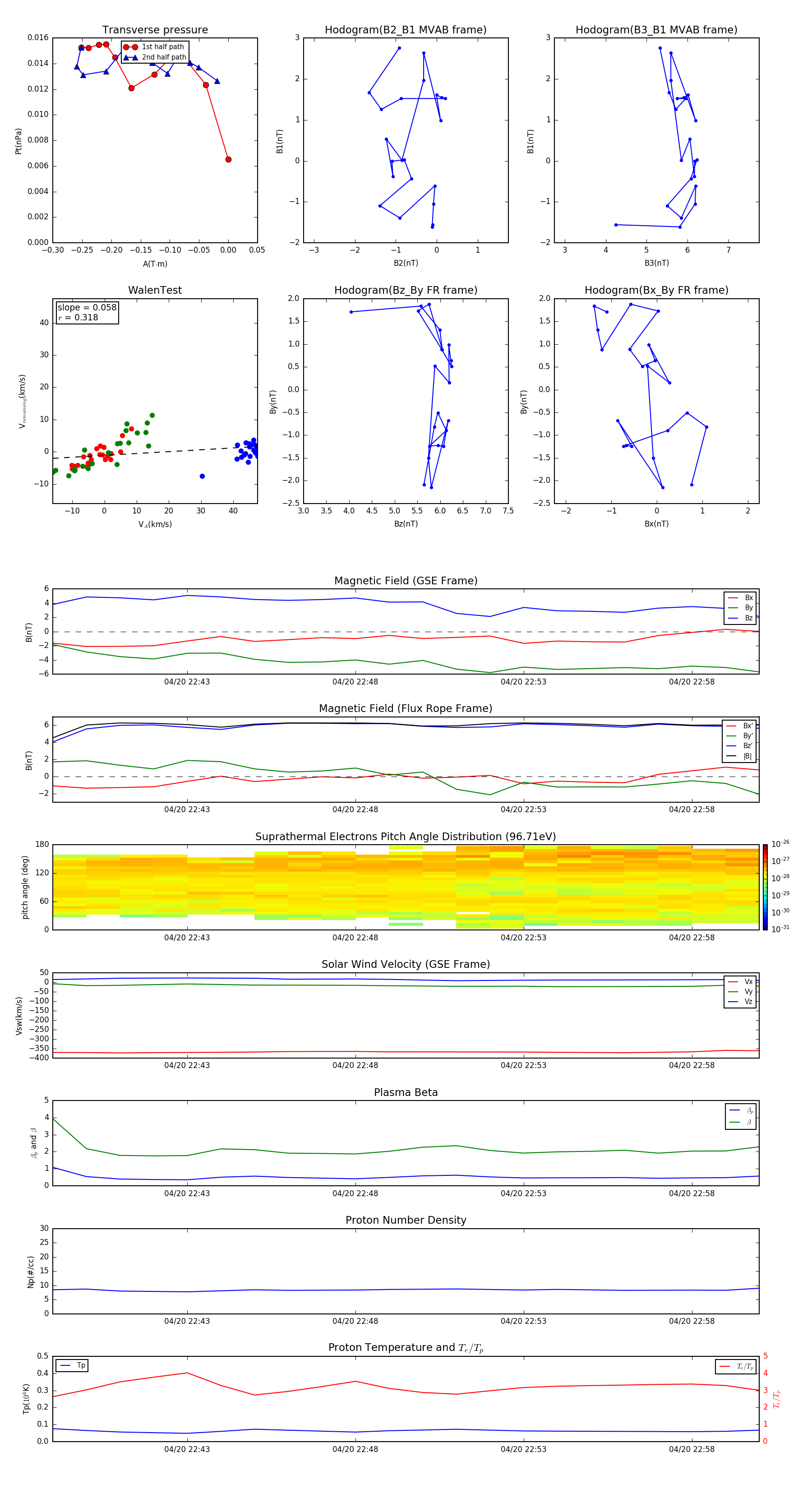
Task: Click the A(T·m) x-axis label
Action: click(x=155, y=264)
